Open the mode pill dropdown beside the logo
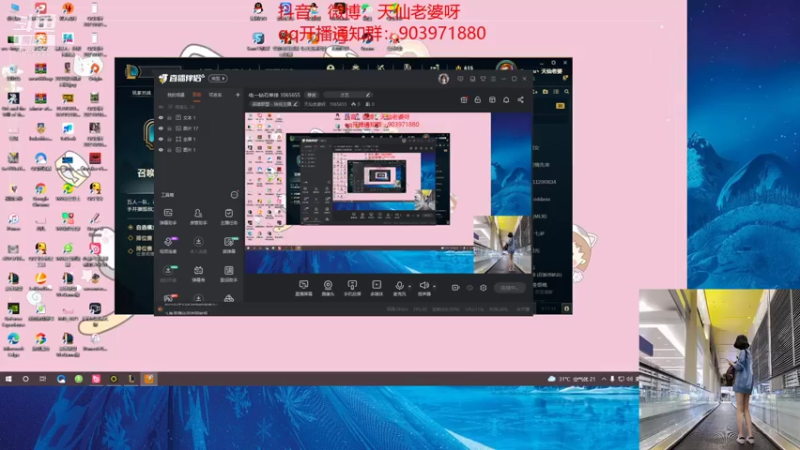The image size is (800, 450). click(x=218, y=79)
